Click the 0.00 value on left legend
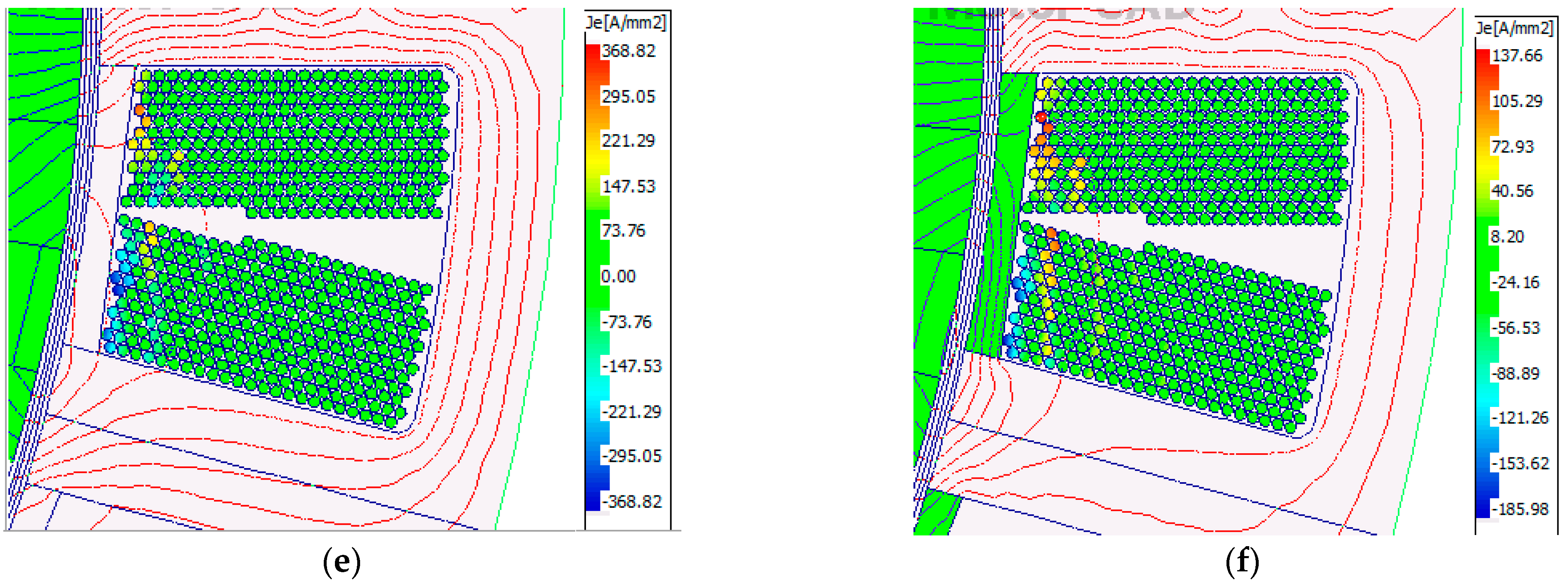1568x585 pixels. coord(619,276)
